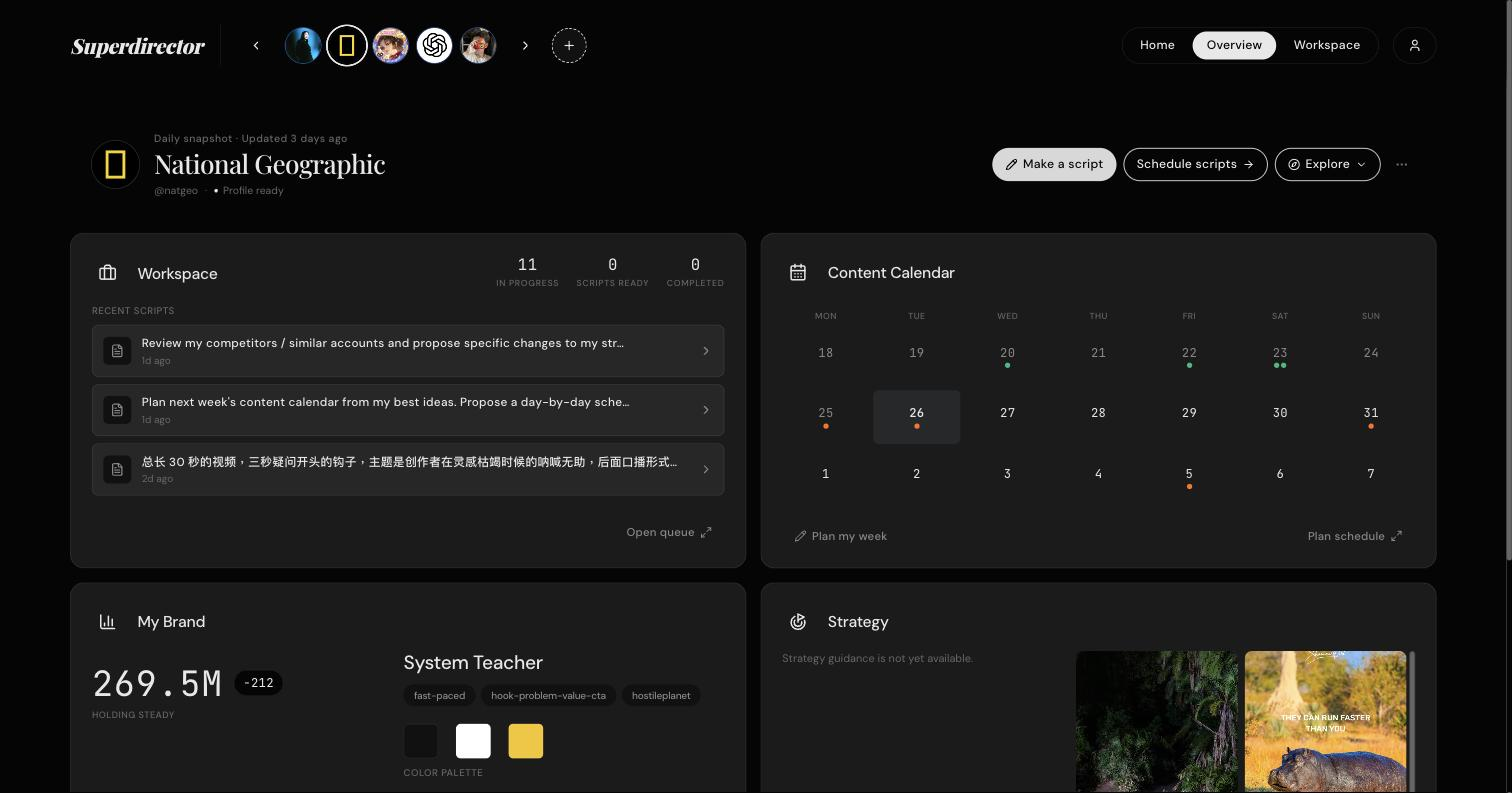1512x793 pixels.
Task: Click the pencil icon beside Plan my week
Action: click(800, 536)
